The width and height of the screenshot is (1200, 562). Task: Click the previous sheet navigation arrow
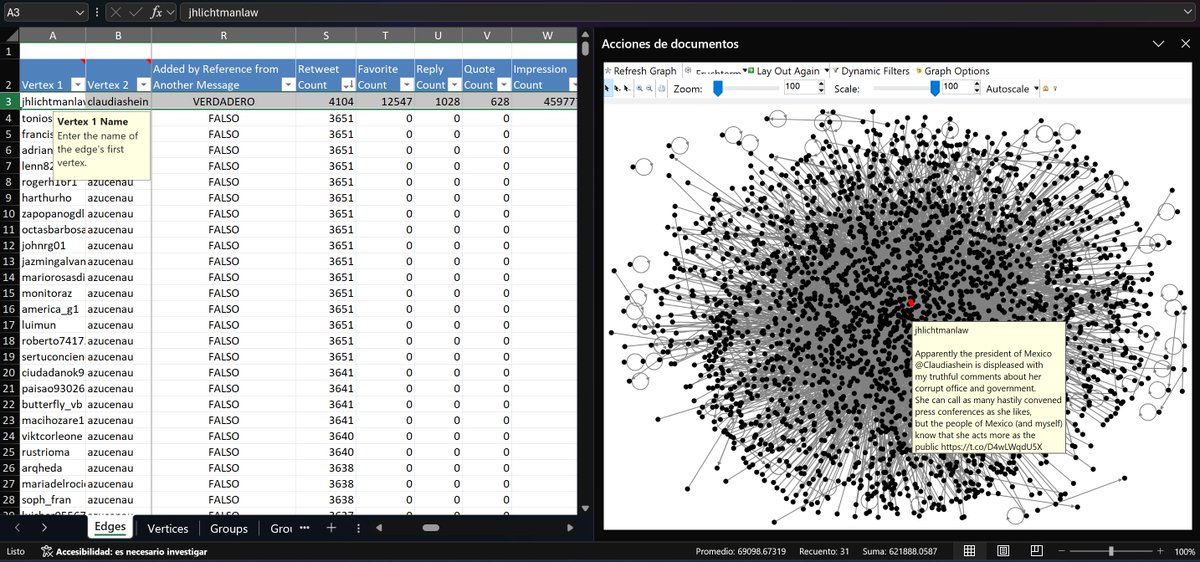(19, 528)
